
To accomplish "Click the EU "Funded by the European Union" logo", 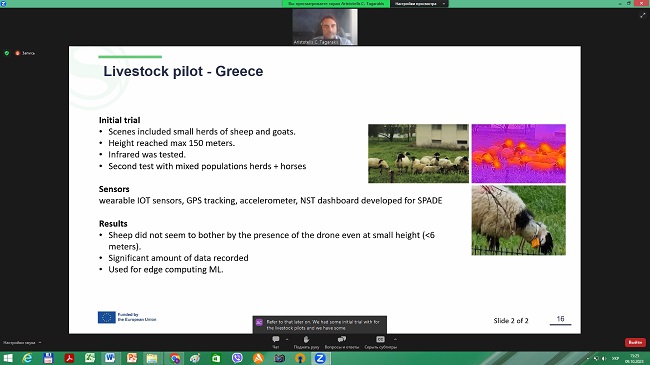I will 127,317.
